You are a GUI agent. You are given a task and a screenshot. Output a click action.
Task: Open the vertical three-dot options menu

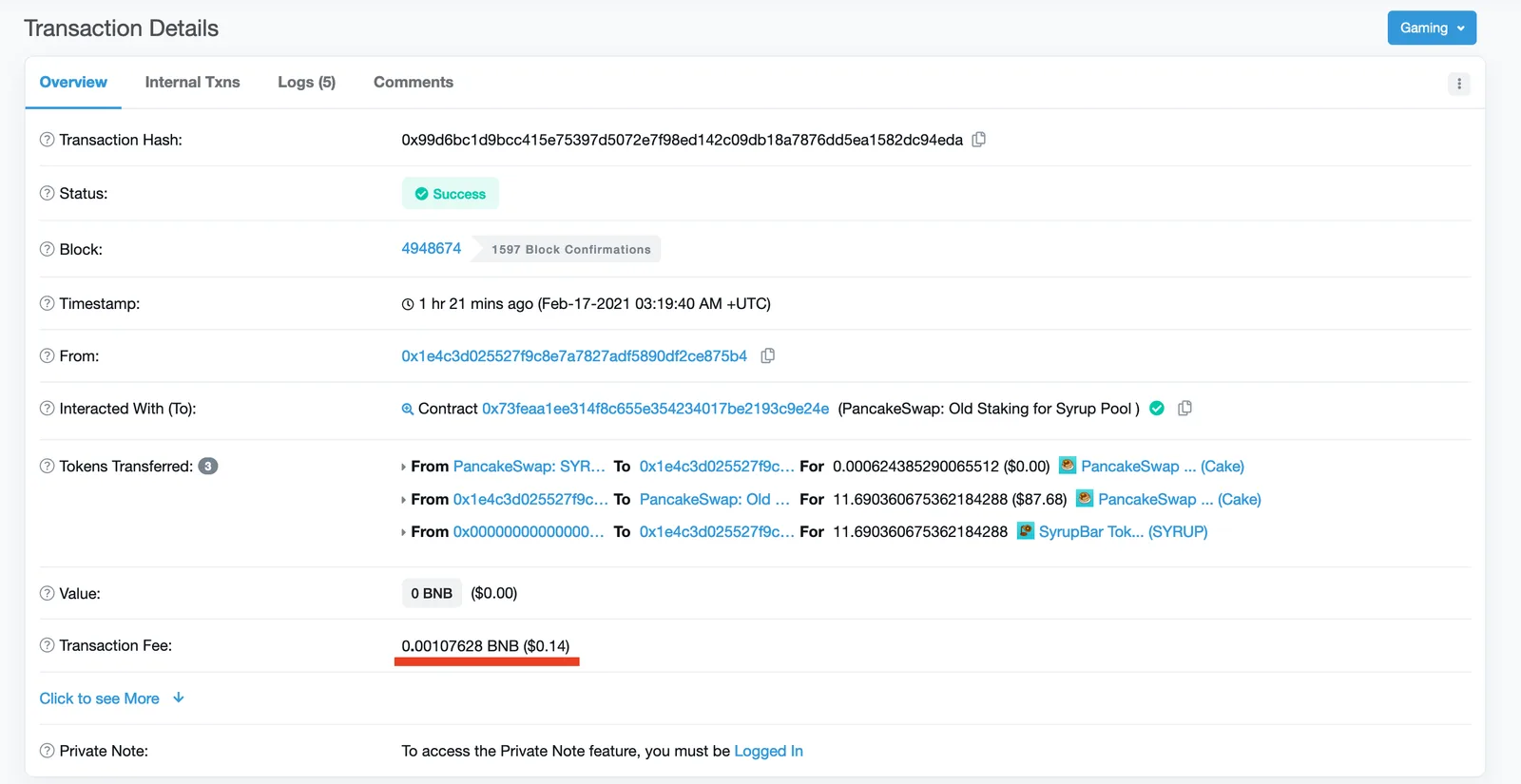1459,84
